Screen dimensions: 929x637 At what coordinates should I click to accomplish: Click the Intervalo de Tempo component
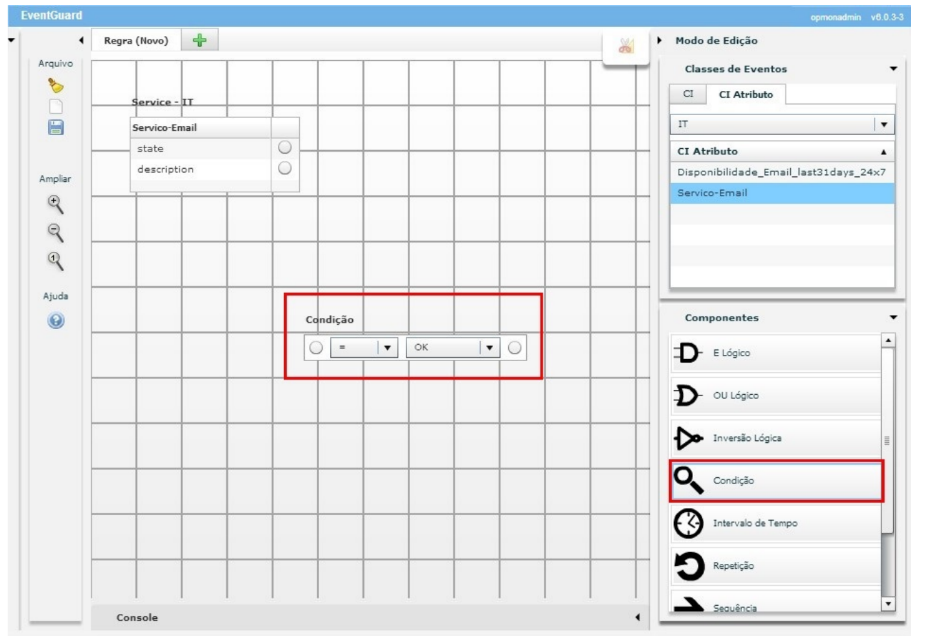[774, 523]
